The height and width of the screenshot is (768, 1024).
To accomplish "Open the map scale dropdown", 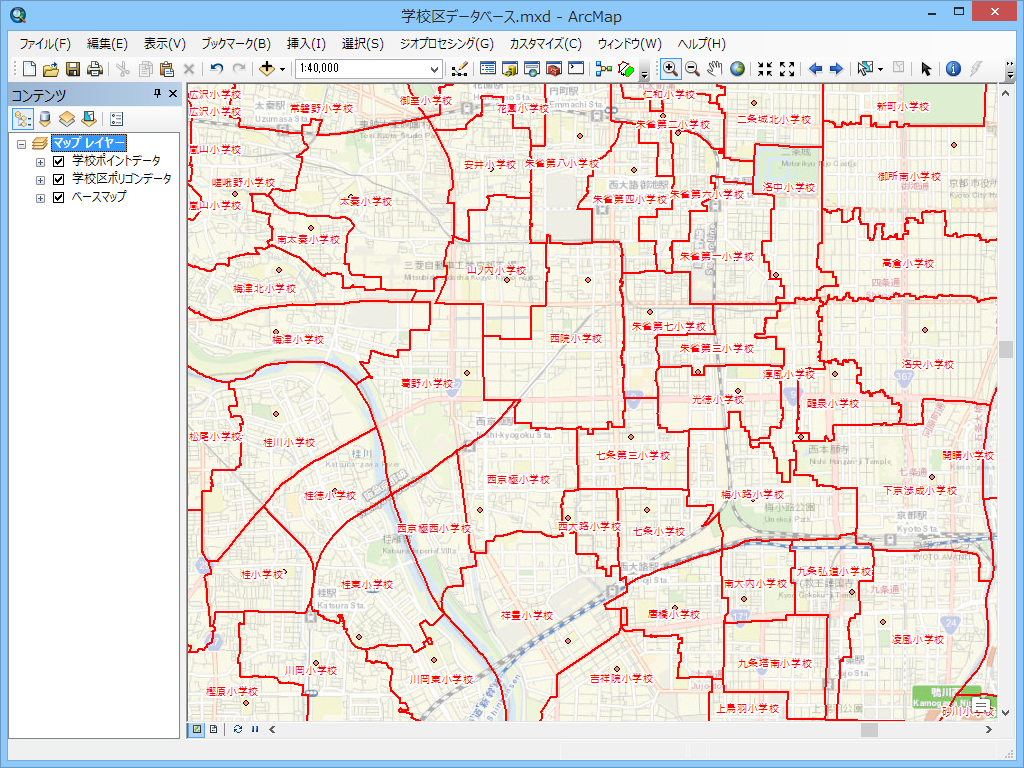I will 434,69.
